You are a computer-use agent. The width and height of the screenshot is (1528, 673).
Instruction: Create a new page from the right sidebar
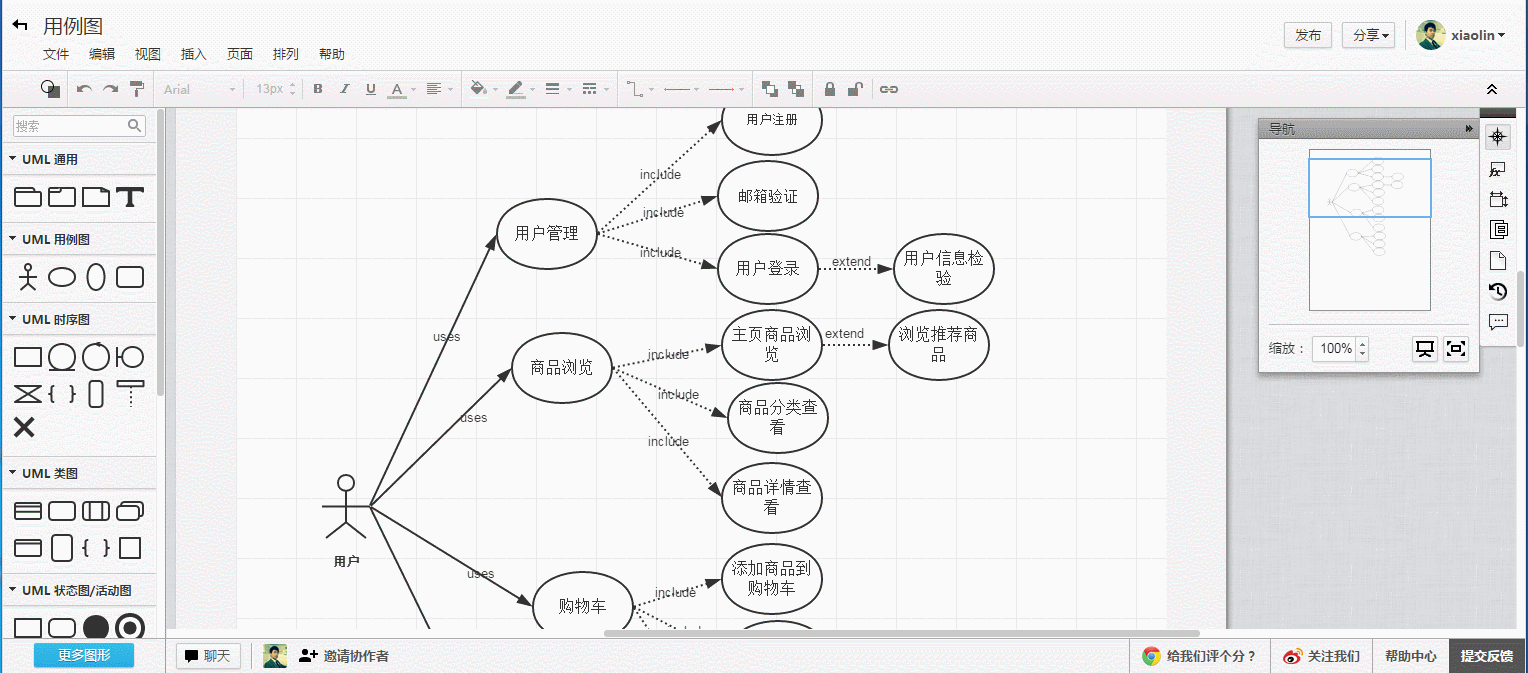point(1497,260)
